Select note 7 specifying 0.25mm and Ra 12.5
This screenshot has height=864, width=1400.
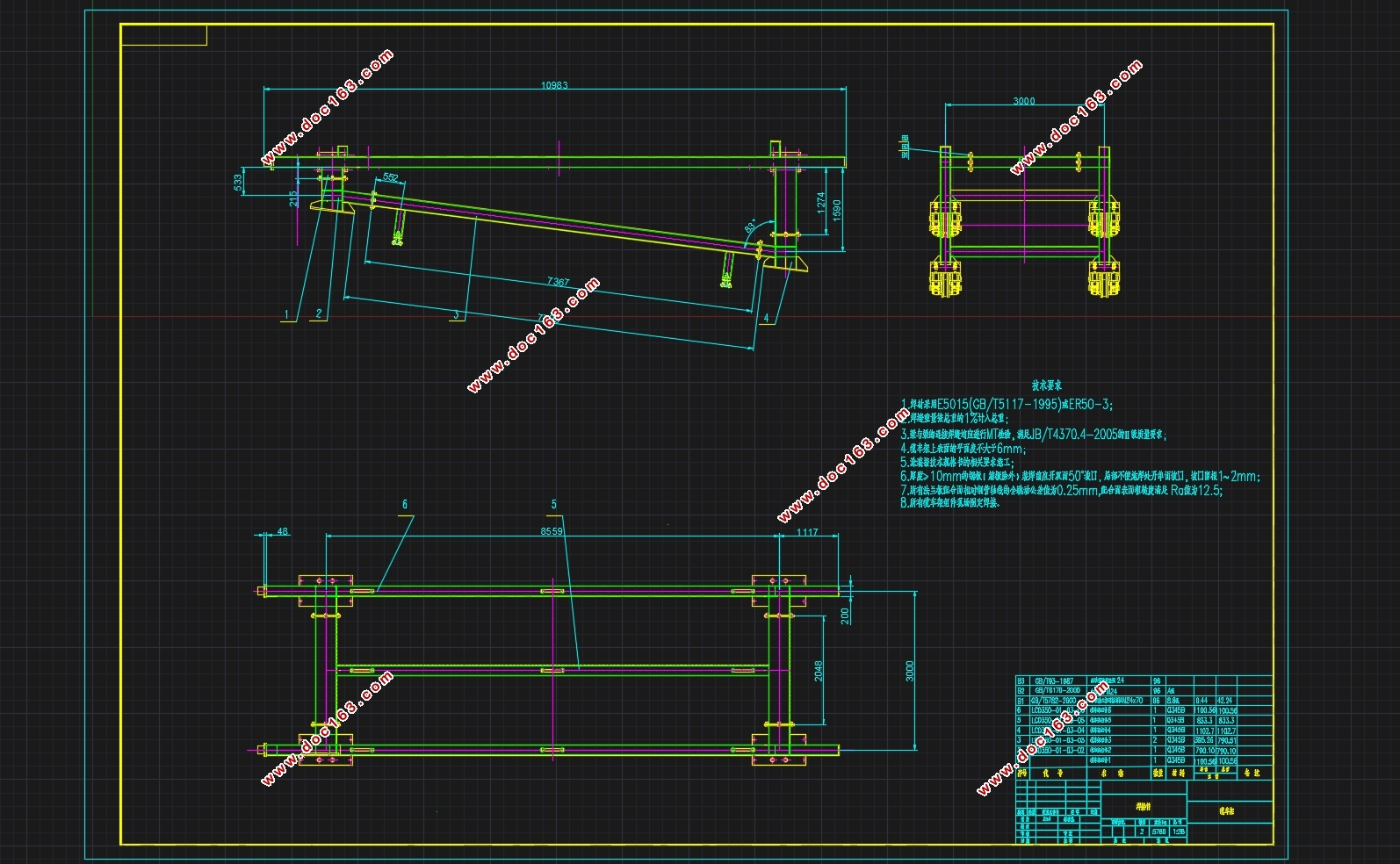coord(1061,490)
